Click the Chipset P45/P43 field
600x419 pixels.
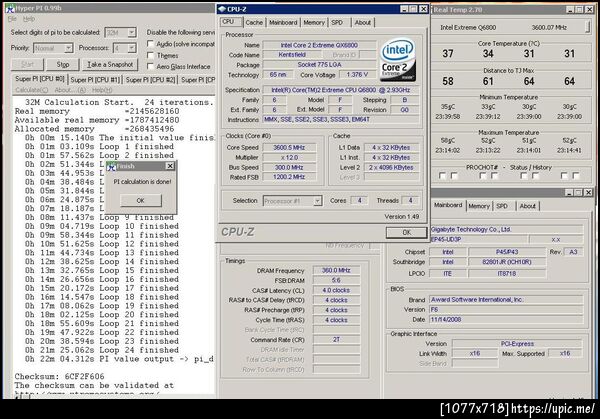pos(507,252)
